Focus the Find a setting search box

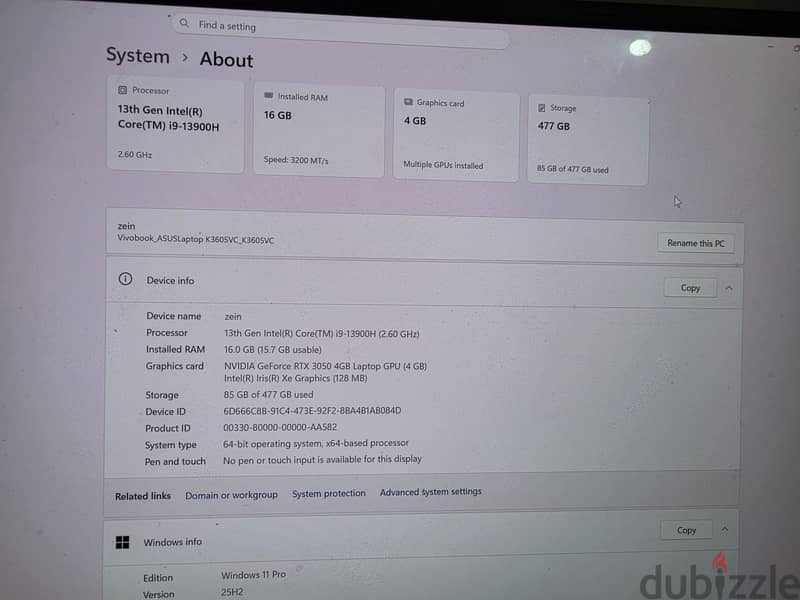click(x=341, y=31)
